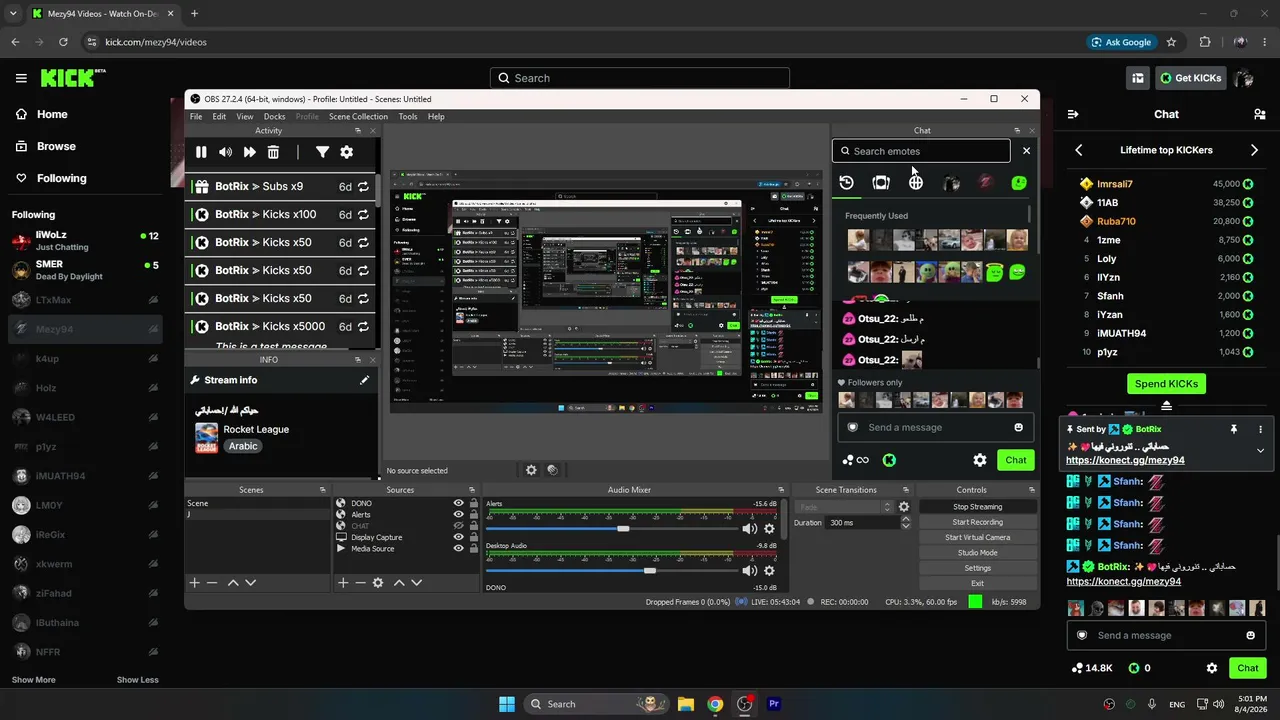The width and height of the screenshot is (1280, 720).
Task: Open the Kick notifications panel icon
Action: 1138,78
